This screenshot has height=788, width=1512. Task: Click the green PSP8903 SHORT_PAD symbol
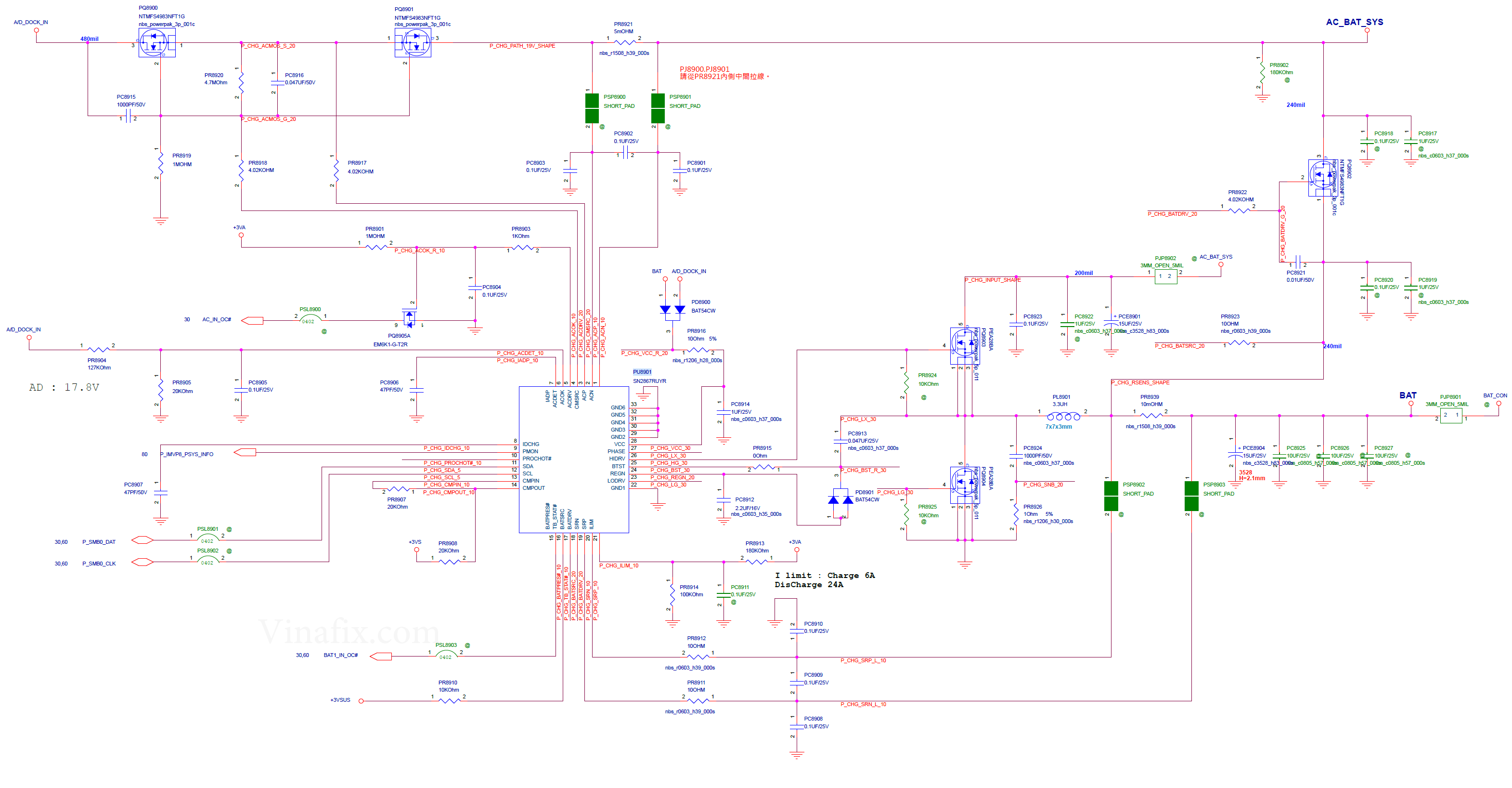tap(1191, 496)
